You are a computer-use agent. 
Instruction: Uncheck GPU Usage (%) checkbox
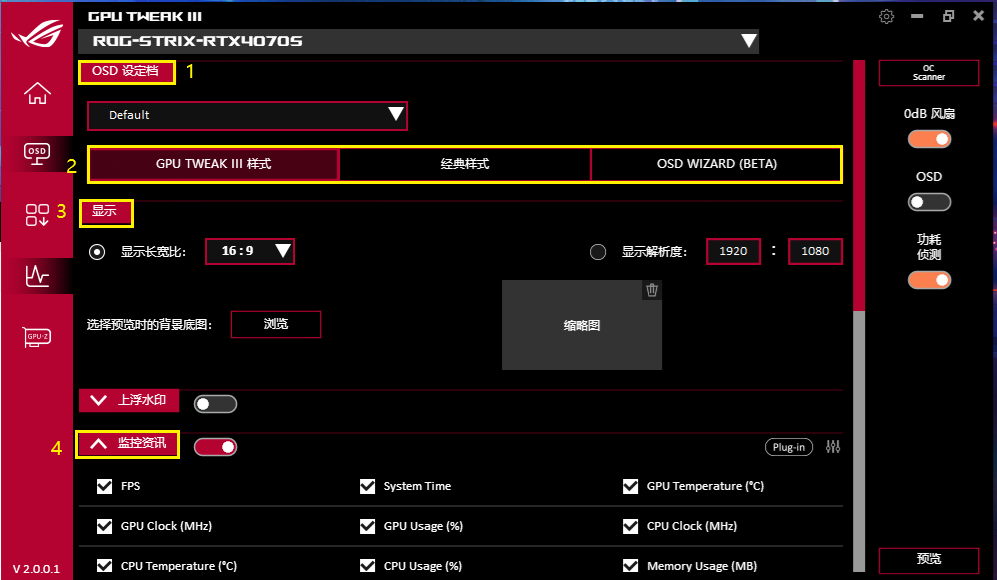[x=368, y=527]
